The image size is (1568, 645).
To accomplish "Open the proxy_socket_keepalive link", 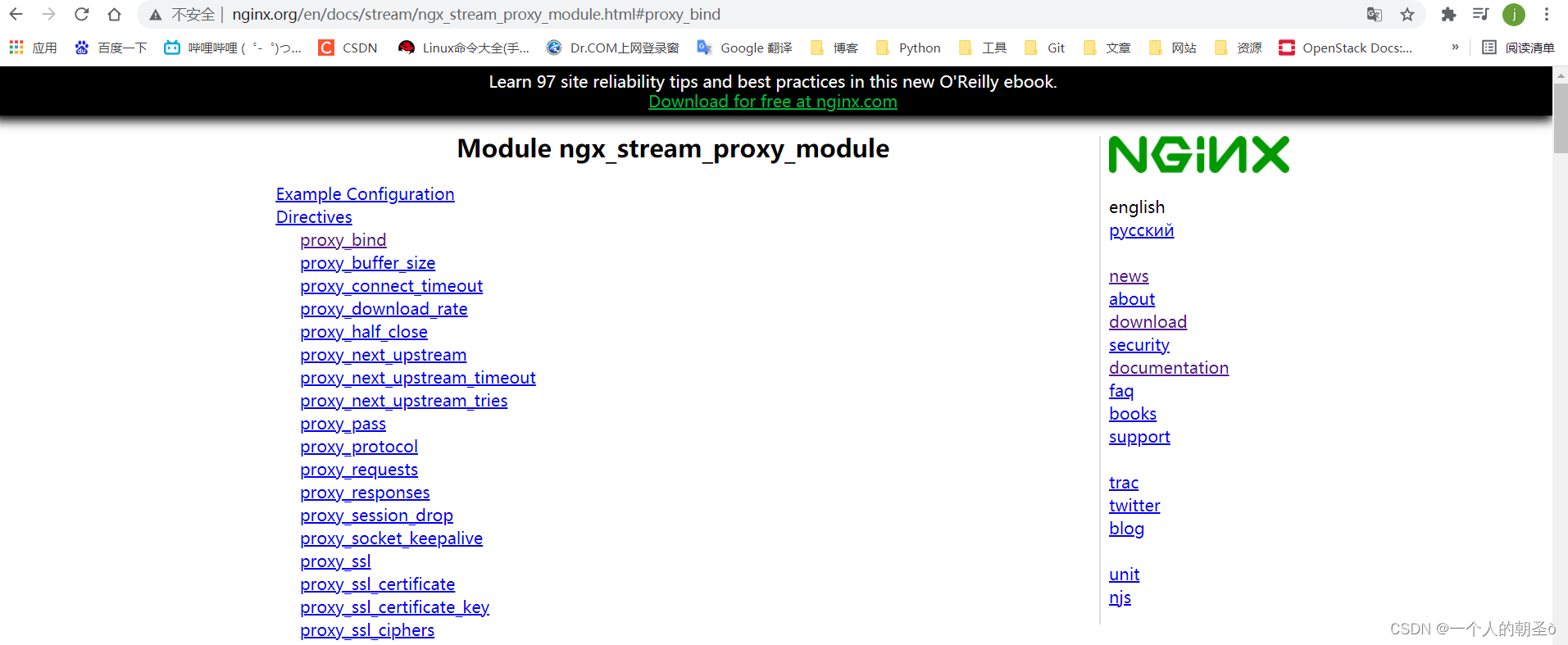I will click(x=391, y=538).
